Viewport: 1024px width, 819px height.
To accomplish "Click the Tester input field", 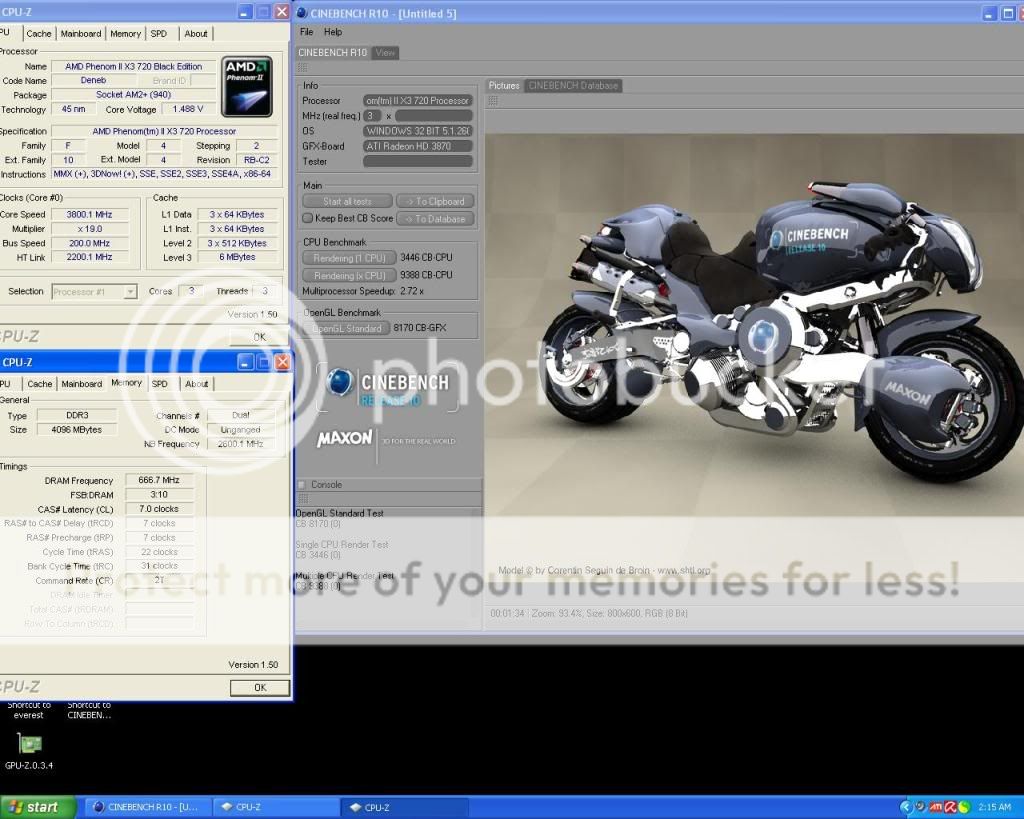I will click(418, 161).
